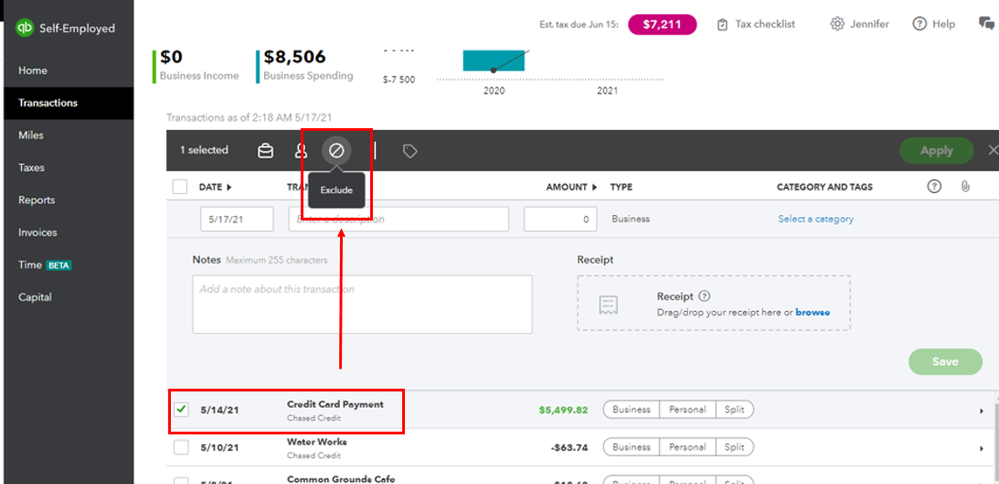
Task: Open the tag icon in bulk toolbar
Action: (x=410, y=151)
